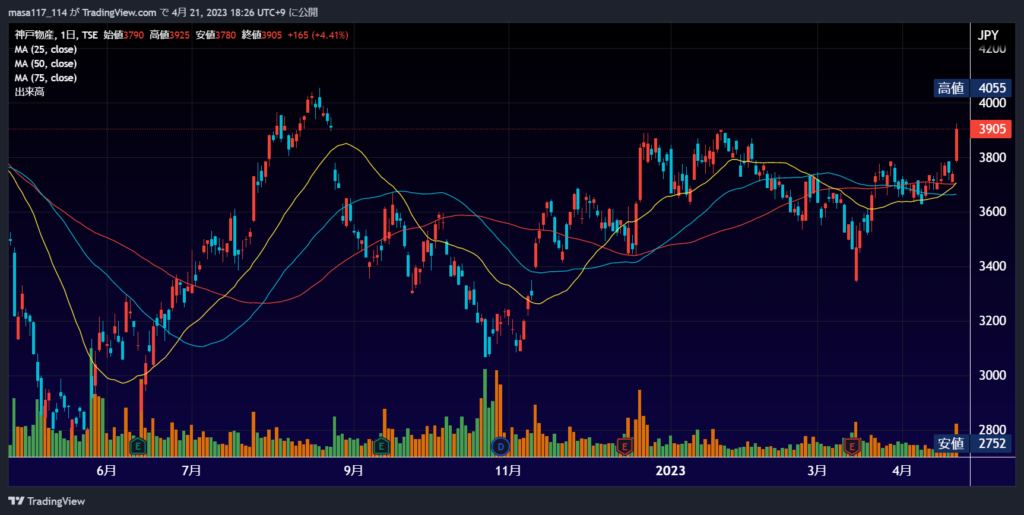Click 2800 on the price axis
The image size is (1024, 515).
pos(992,429)
